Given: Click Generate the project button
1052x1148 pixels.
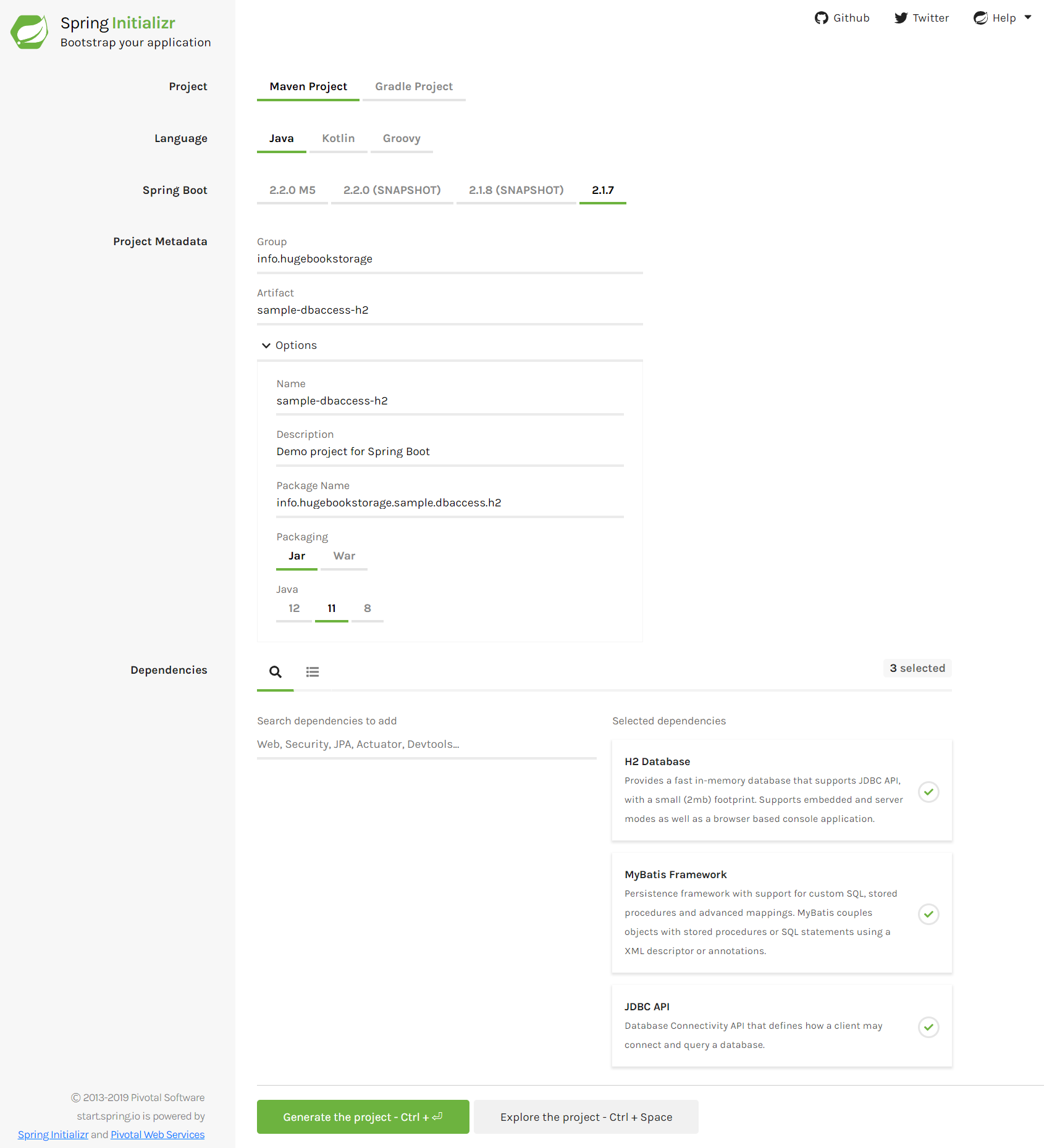Looking at the screenshot, I should [x=363, y=1117].
